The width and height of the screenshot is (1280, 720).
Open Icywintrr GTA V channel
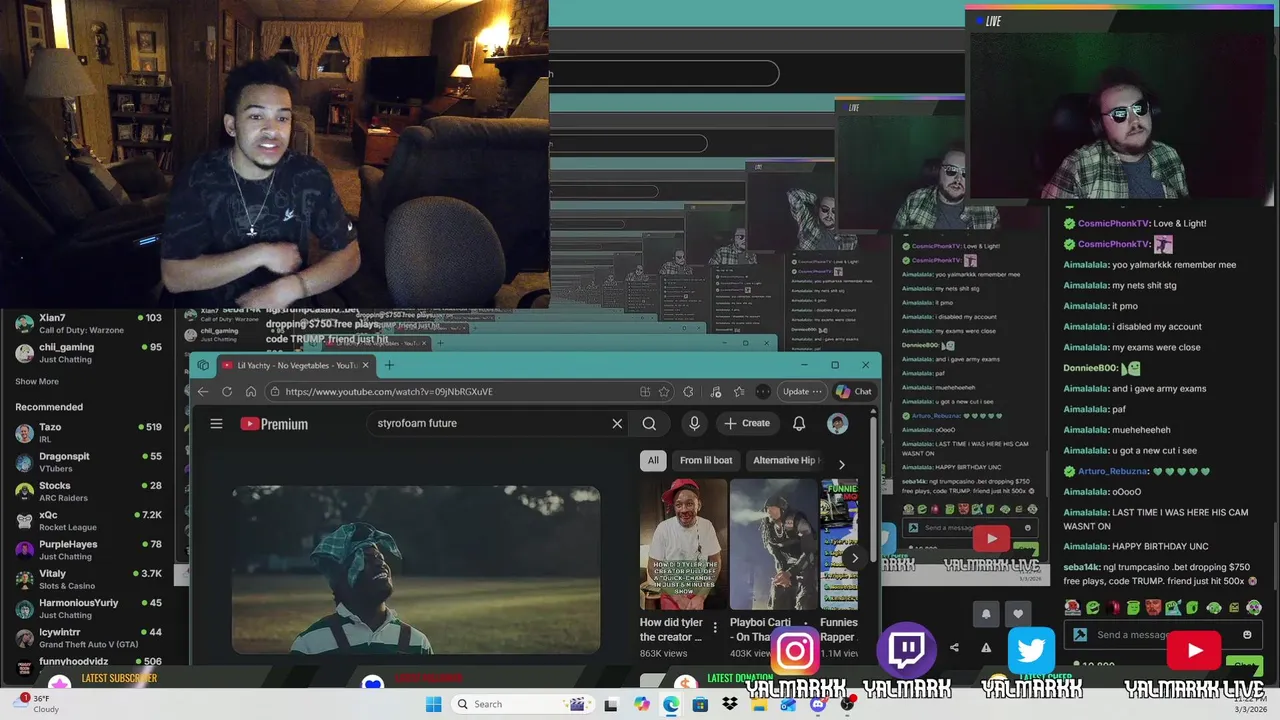[88, 638]
